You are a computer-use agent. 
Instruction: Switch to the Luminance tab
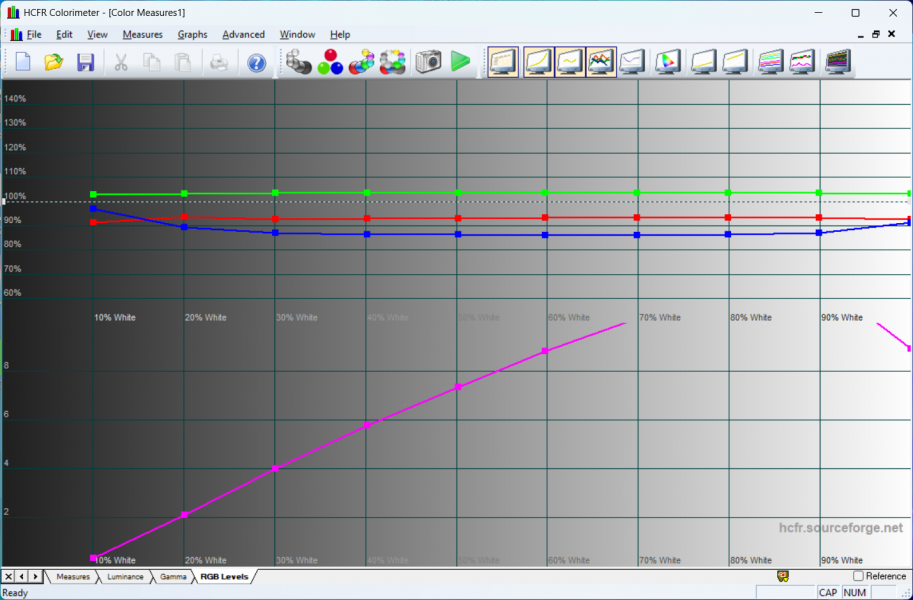click(x=125, y=577)
